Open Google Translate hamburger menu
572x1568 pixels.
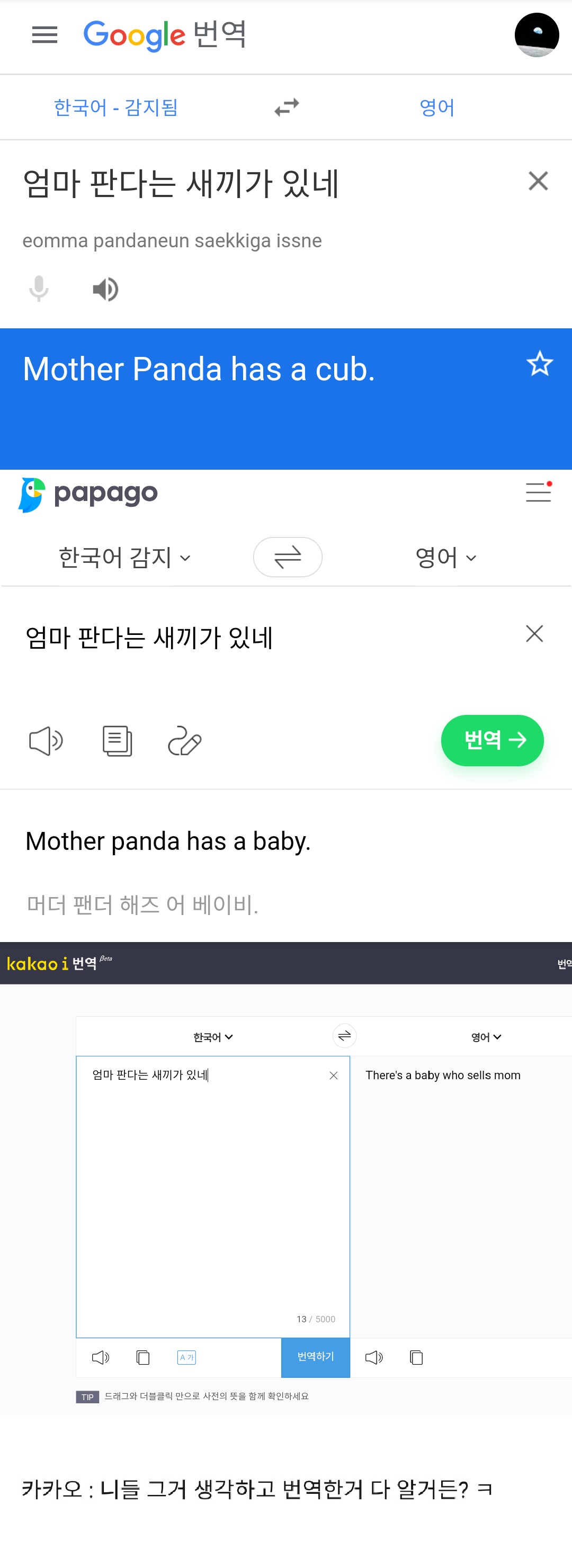coord(44,35)
